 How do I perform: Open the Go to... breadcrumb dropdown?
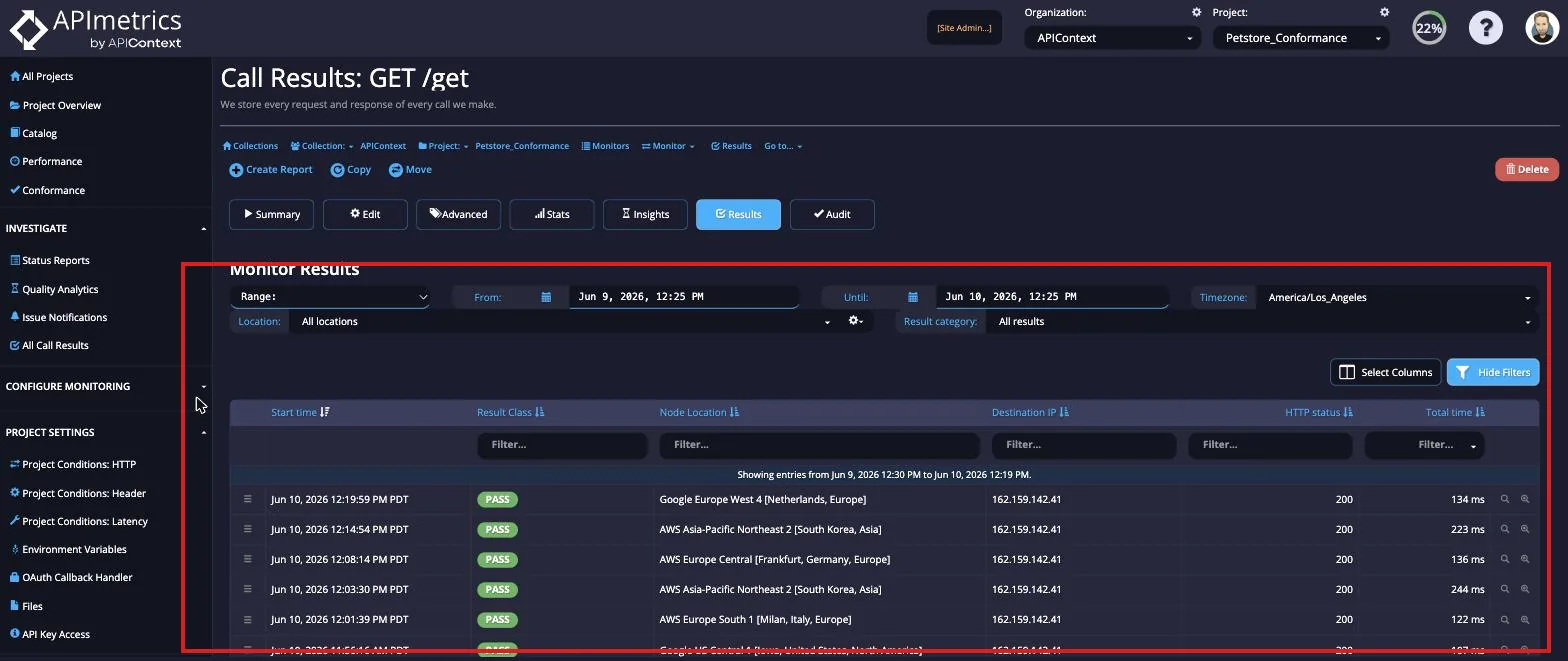tap(783, 146)
